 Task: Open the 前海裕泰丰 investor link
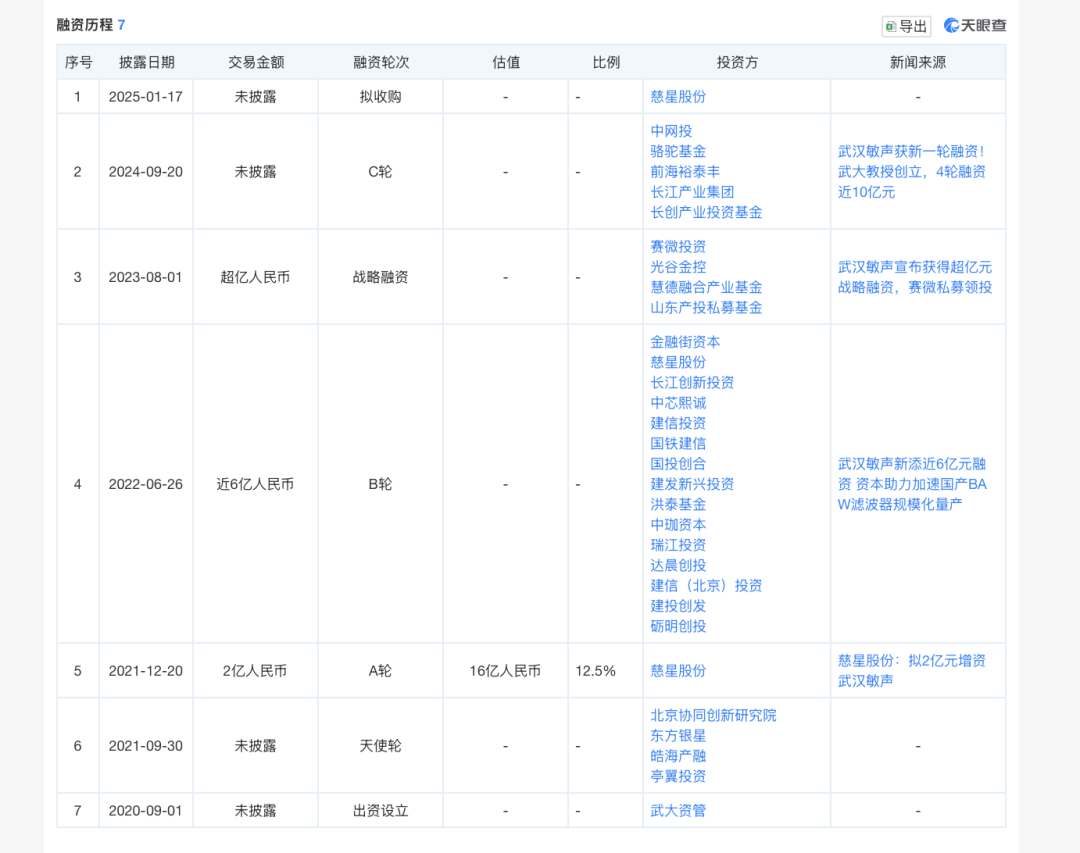pyautogui.click(x=685, y=172)
